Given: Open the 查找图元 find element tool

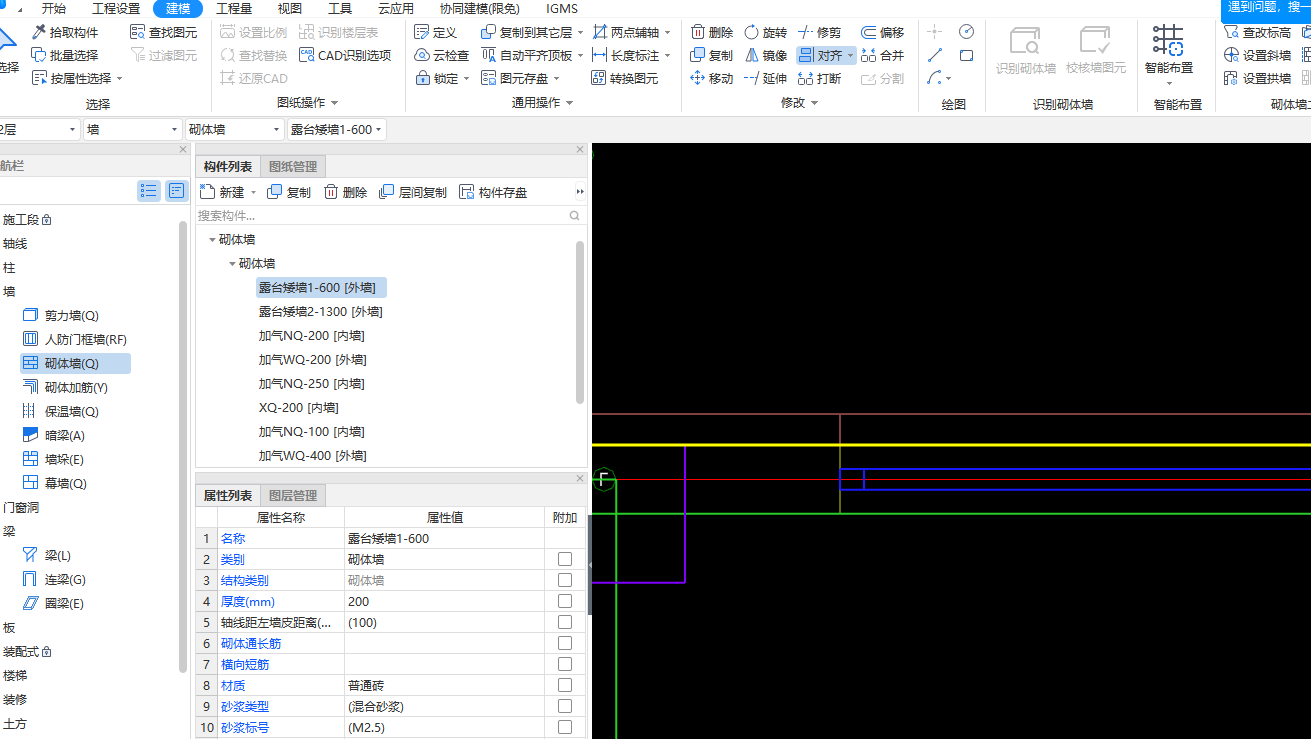Looking at the screenshot, I should [164, 33].
